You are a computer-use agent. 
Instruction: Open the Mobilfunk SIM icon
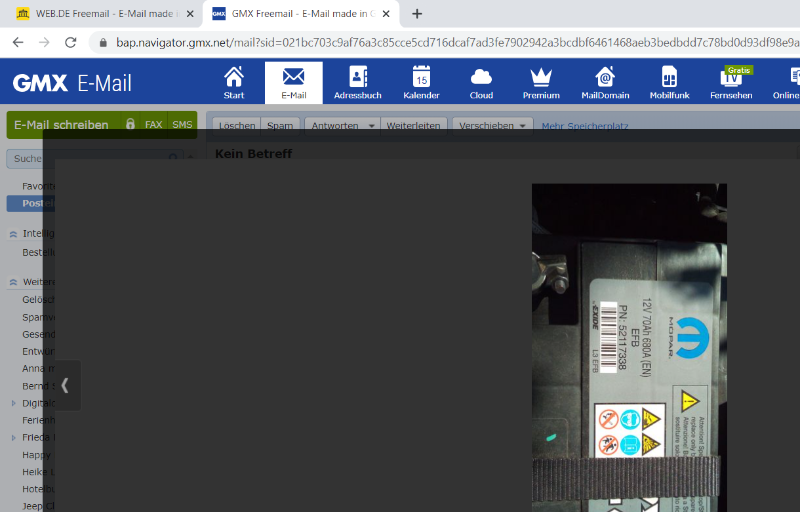click(x=669, y=83)
